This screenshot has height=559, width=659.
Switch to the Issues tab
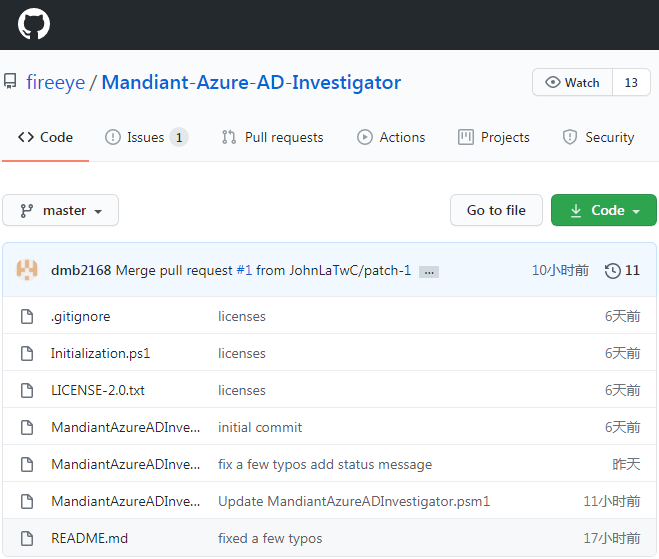[145, 138]
